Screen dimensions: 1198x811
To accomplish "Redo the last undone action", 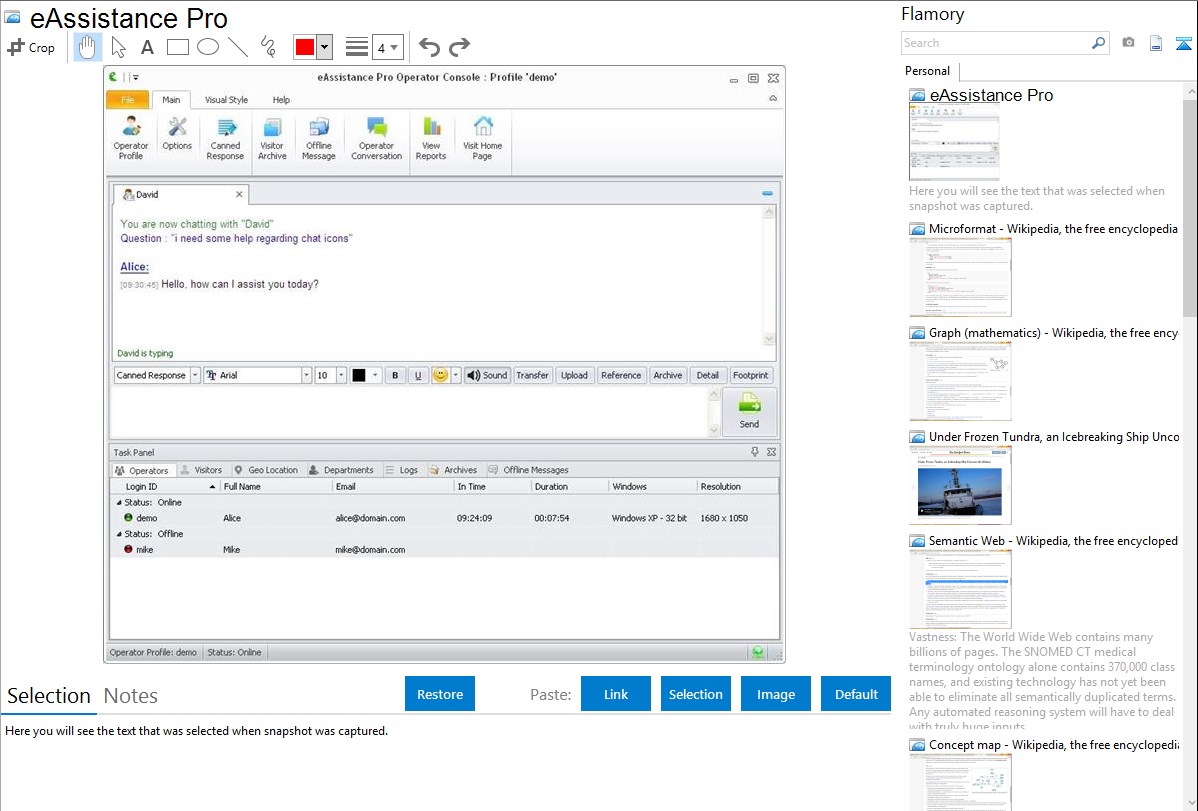I will 459,47.
